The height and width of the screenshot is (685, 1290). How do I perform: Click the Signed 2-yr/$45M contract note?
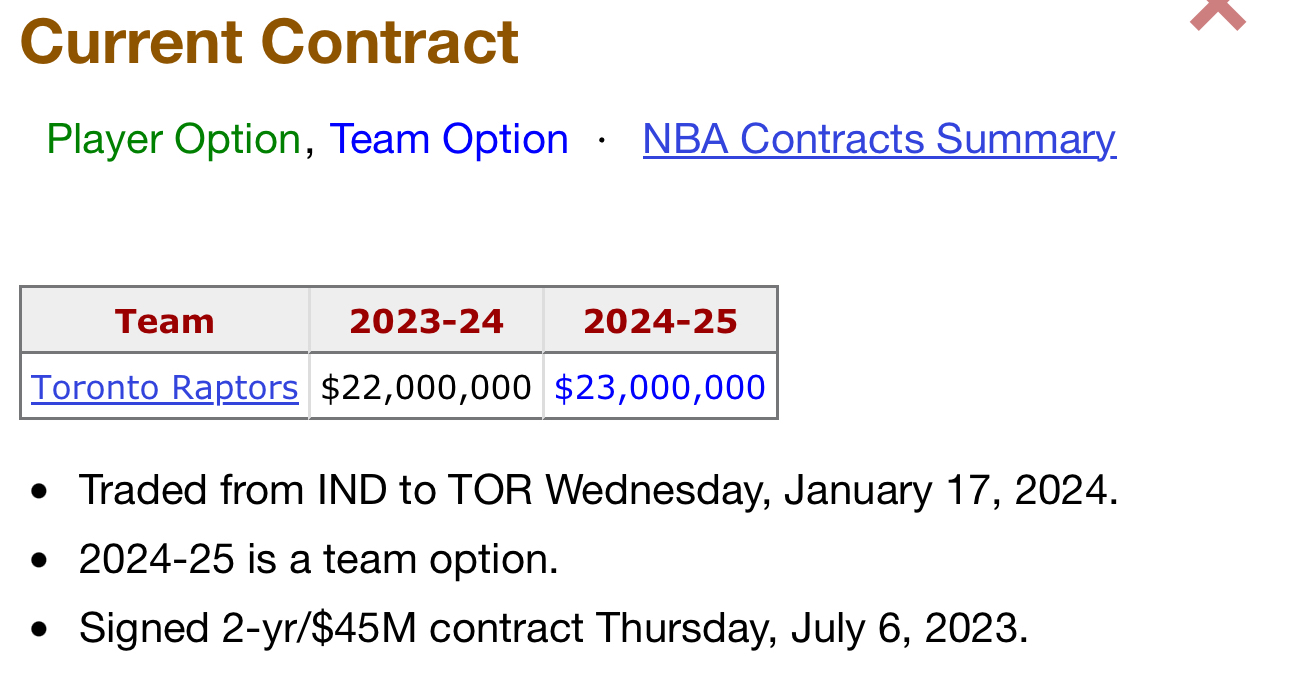(554, 628)
